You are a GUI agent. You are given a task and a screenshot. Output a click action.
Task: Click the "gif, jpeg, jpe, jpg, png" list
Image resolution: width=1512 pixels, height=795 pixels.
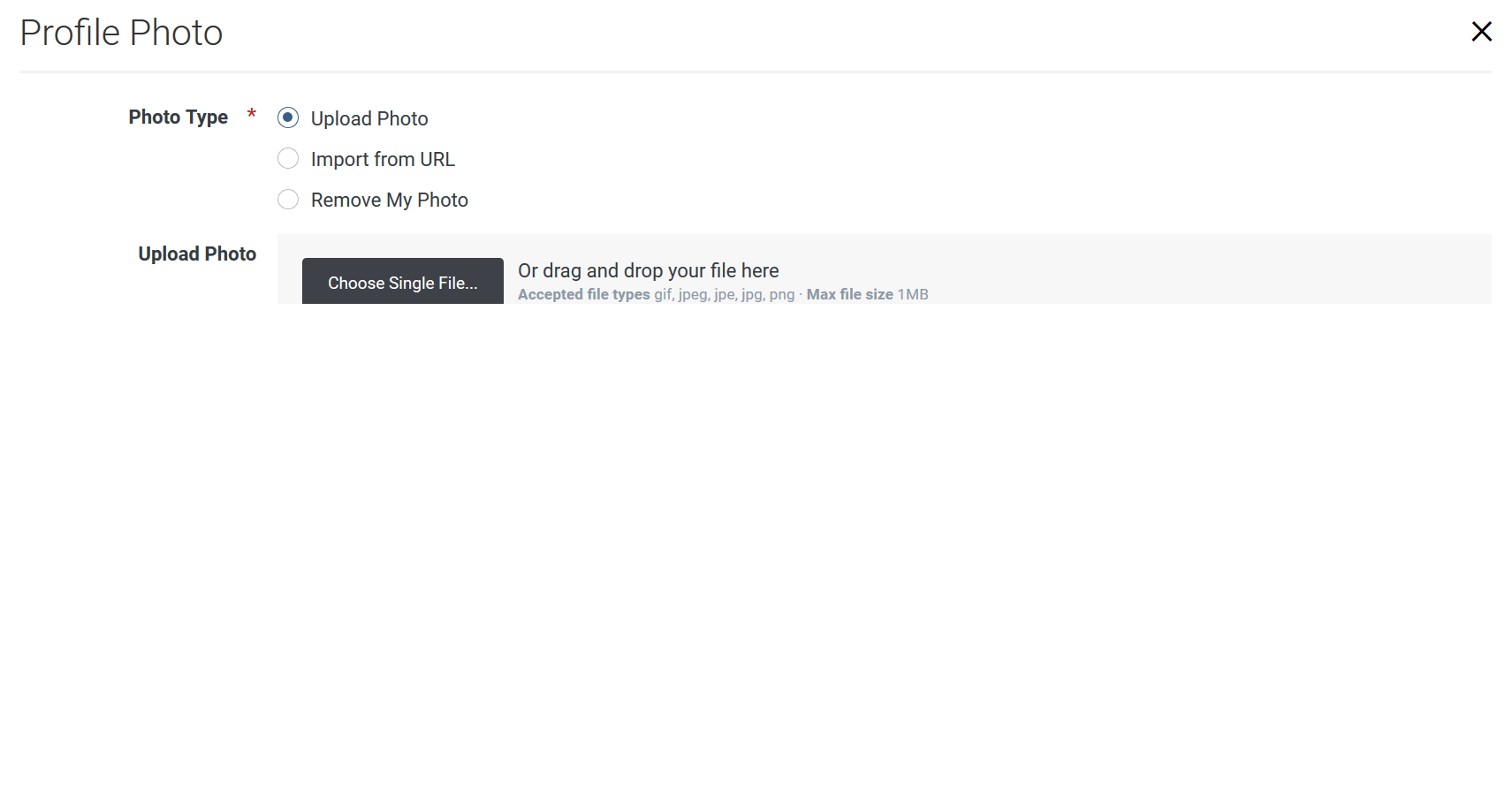(724, 295)
